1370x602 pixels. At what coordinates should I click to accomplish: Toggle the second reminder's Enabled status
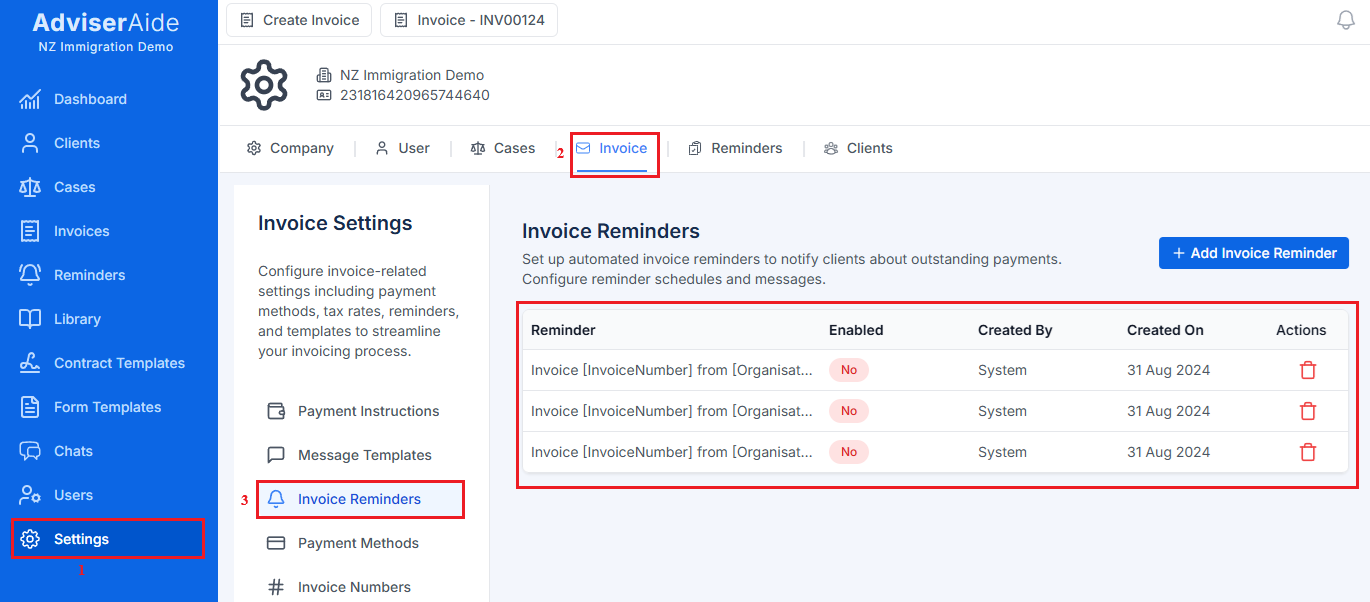click(848, 410)
